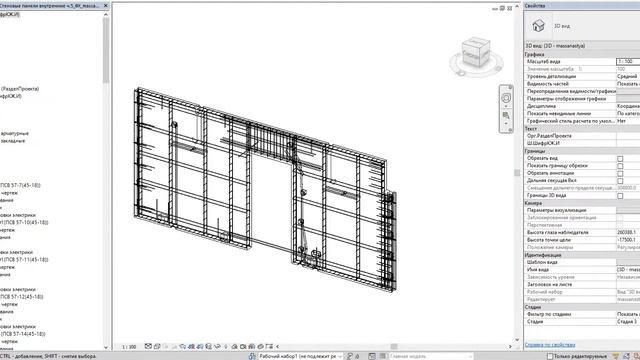Collapse the 'Идентификация' properties section
Image resolution: width=640 pixels, height=360 pixels.
point(582,255)
